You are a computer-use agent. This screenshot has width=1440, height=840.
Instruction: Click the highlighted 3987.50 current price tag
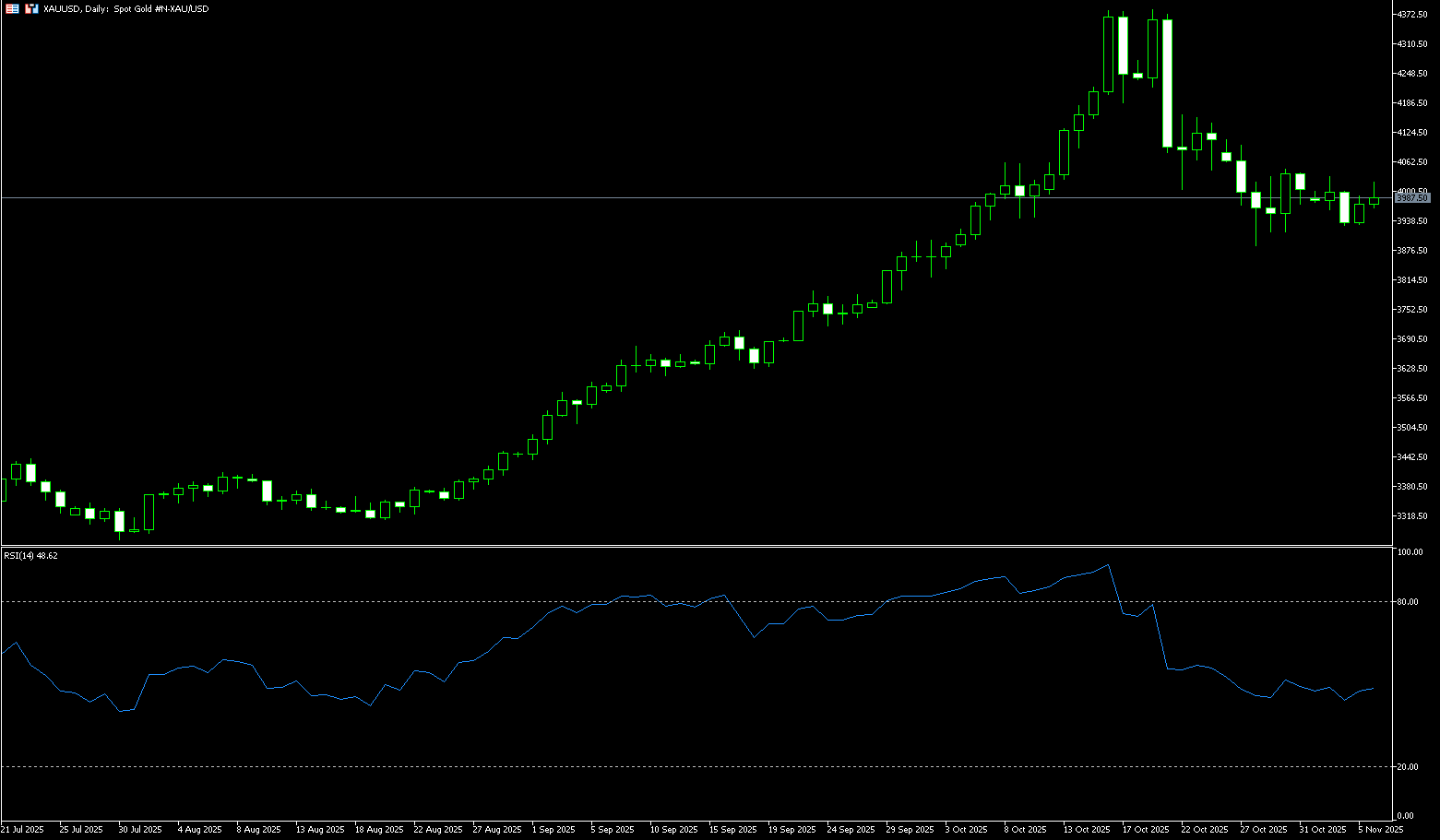point(1411,198)
